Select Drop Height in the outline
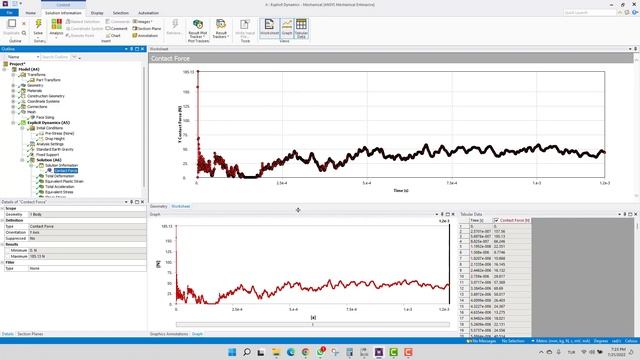This screenshot has width=640, height=360. (55, 139)
